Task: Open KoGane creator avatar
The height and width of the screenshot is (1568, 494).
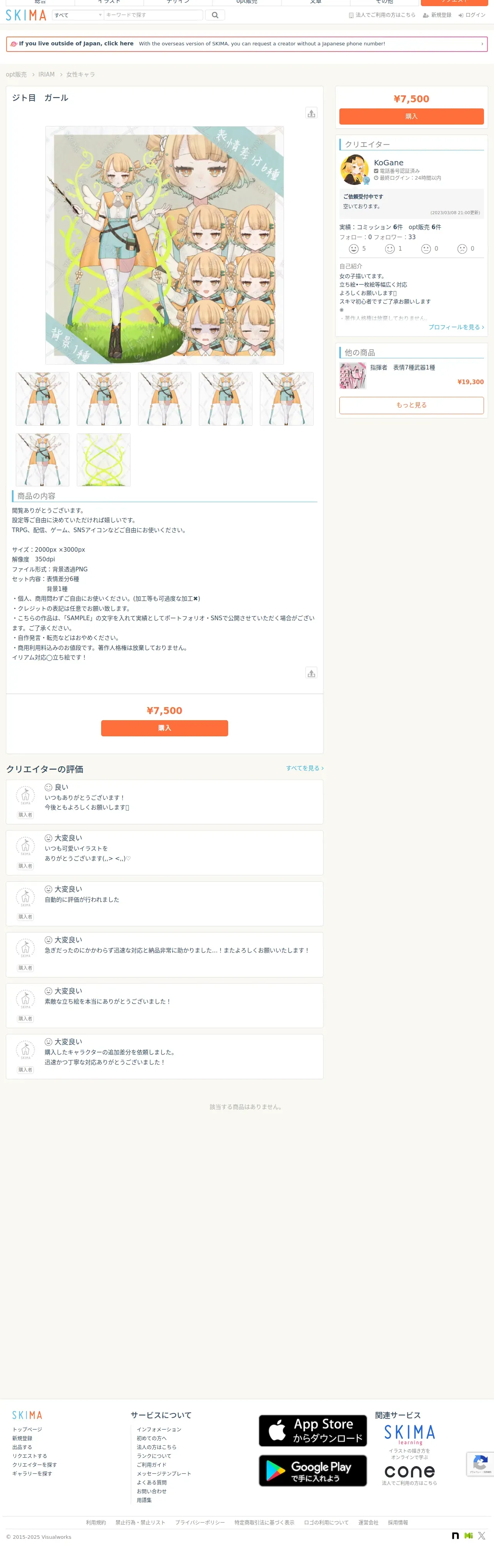Action: pyautogui.click(x=354, y=170)
